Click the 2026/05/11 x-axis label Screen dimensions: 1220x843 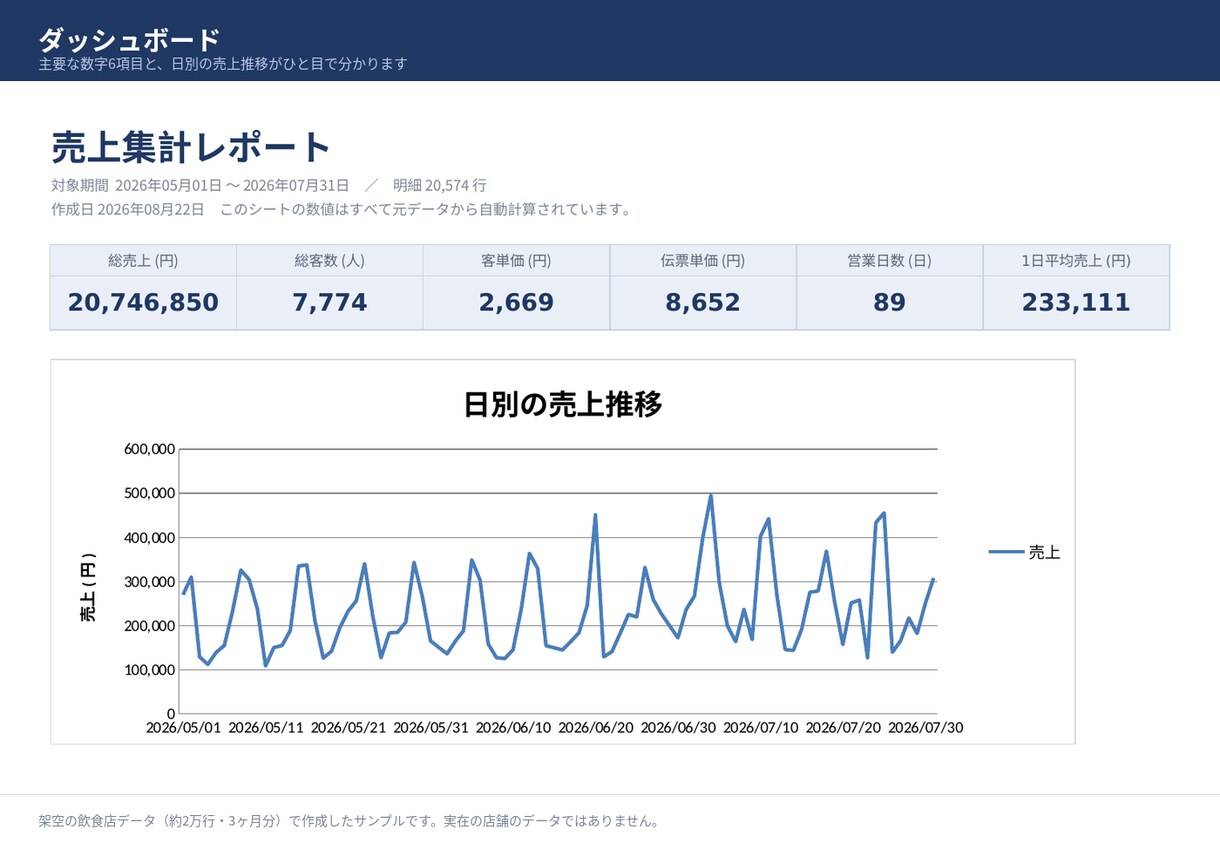point(266,728)
